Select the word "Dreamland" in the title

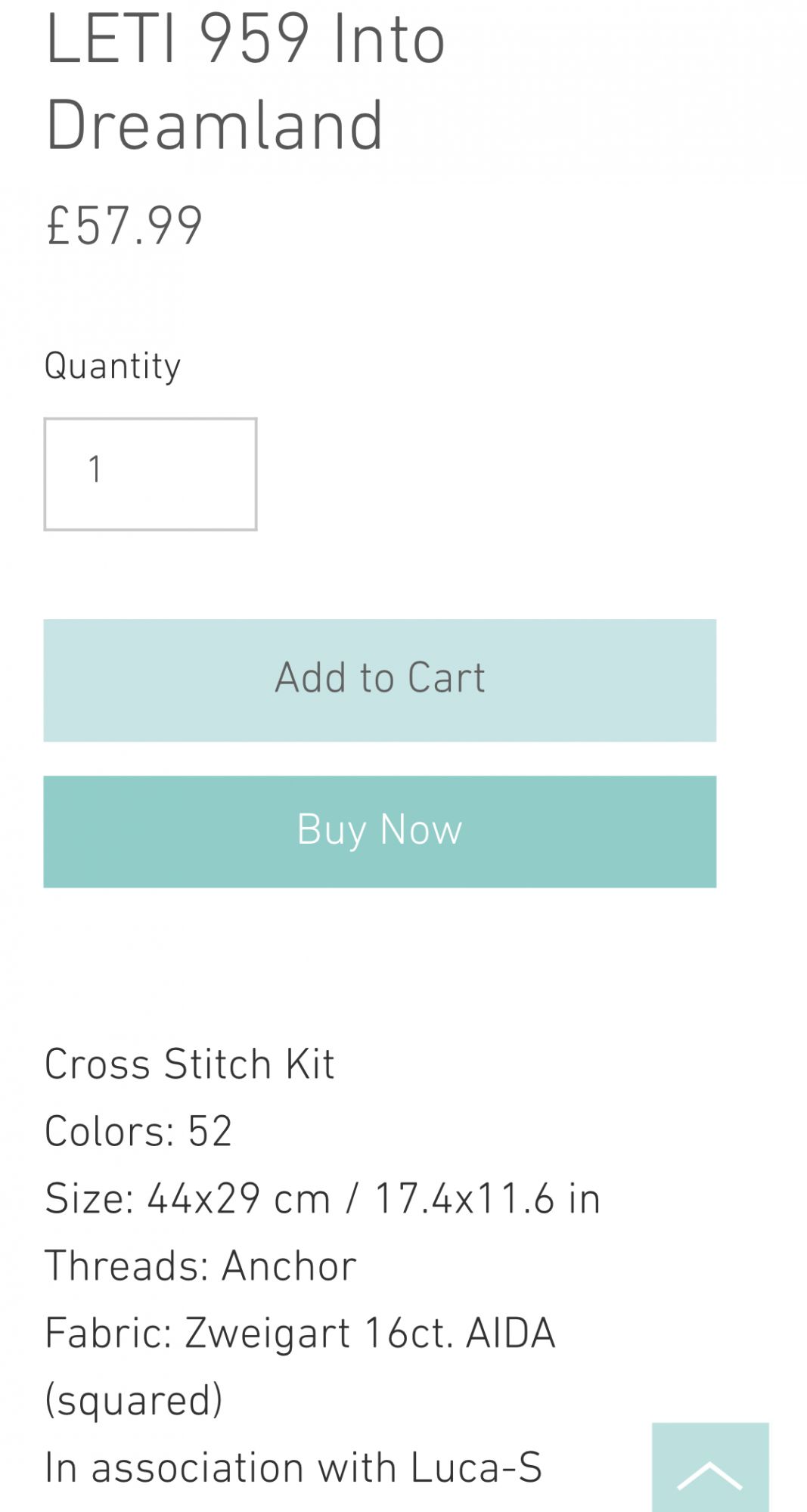215,125
